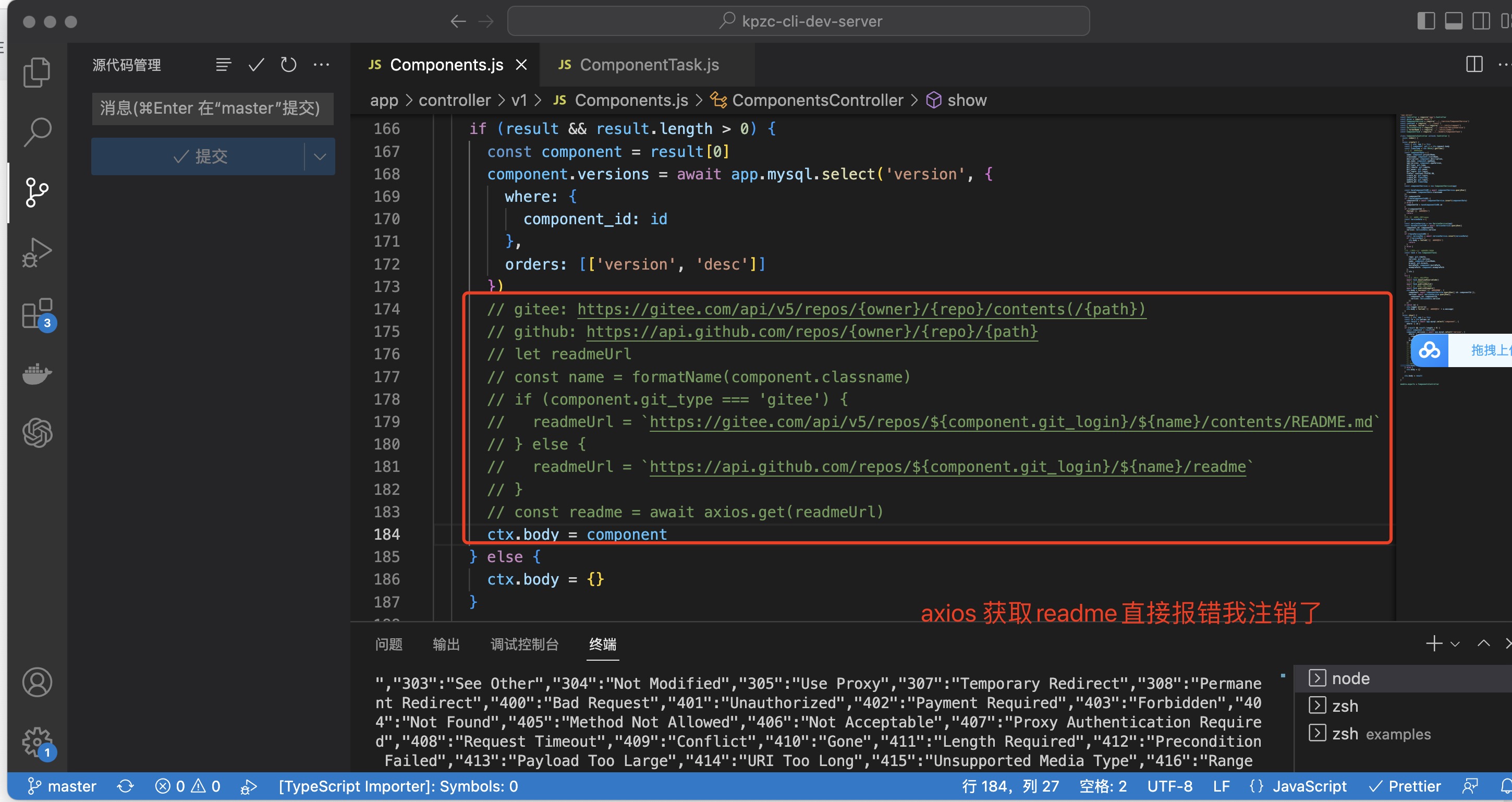Open the Explorer files view
Image resolution: width=1512 pixels, height=802 pixels.
pos(37,72)
